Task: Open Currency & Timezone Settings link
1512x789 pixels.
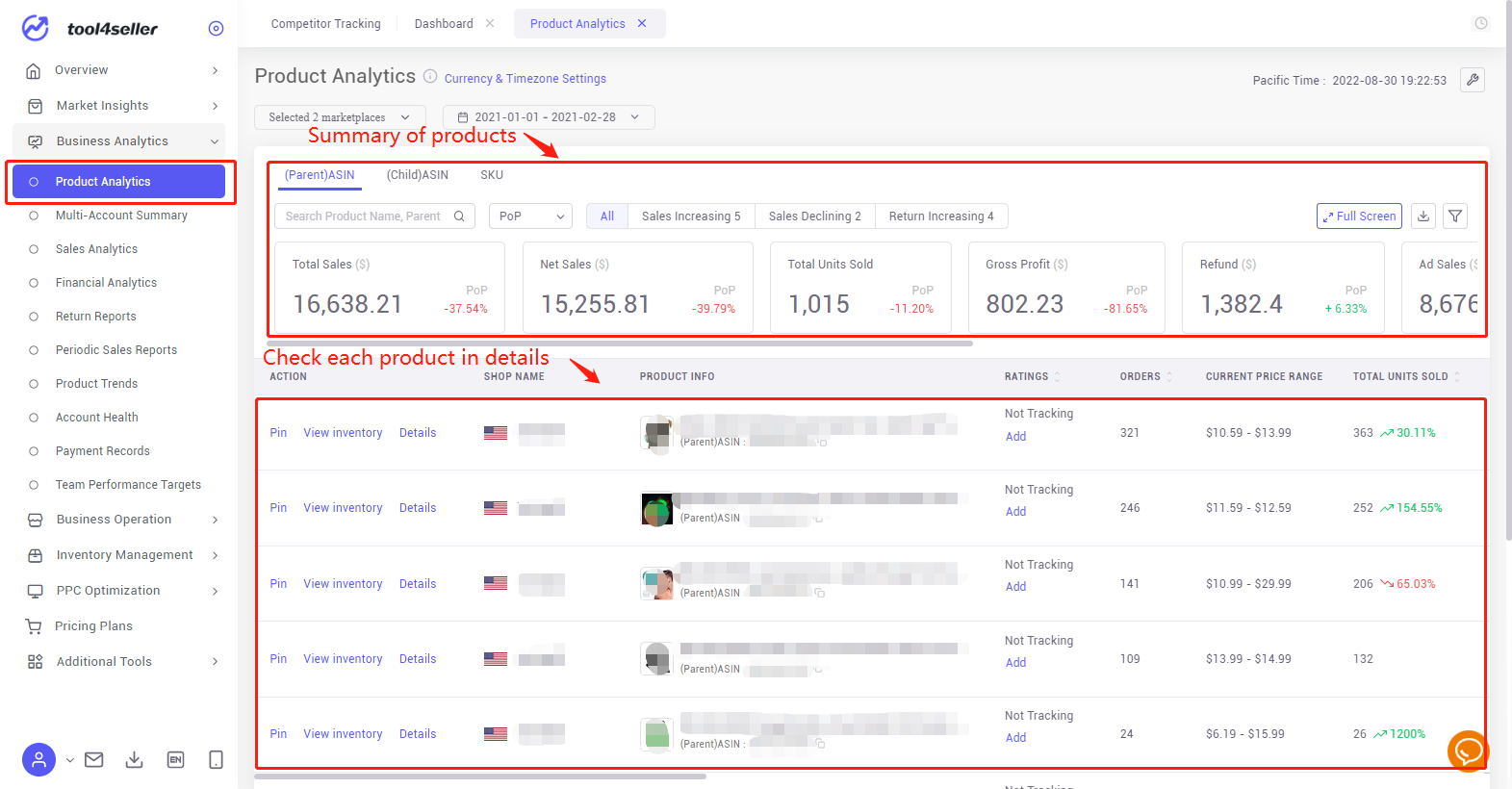Action: point(525,79)
